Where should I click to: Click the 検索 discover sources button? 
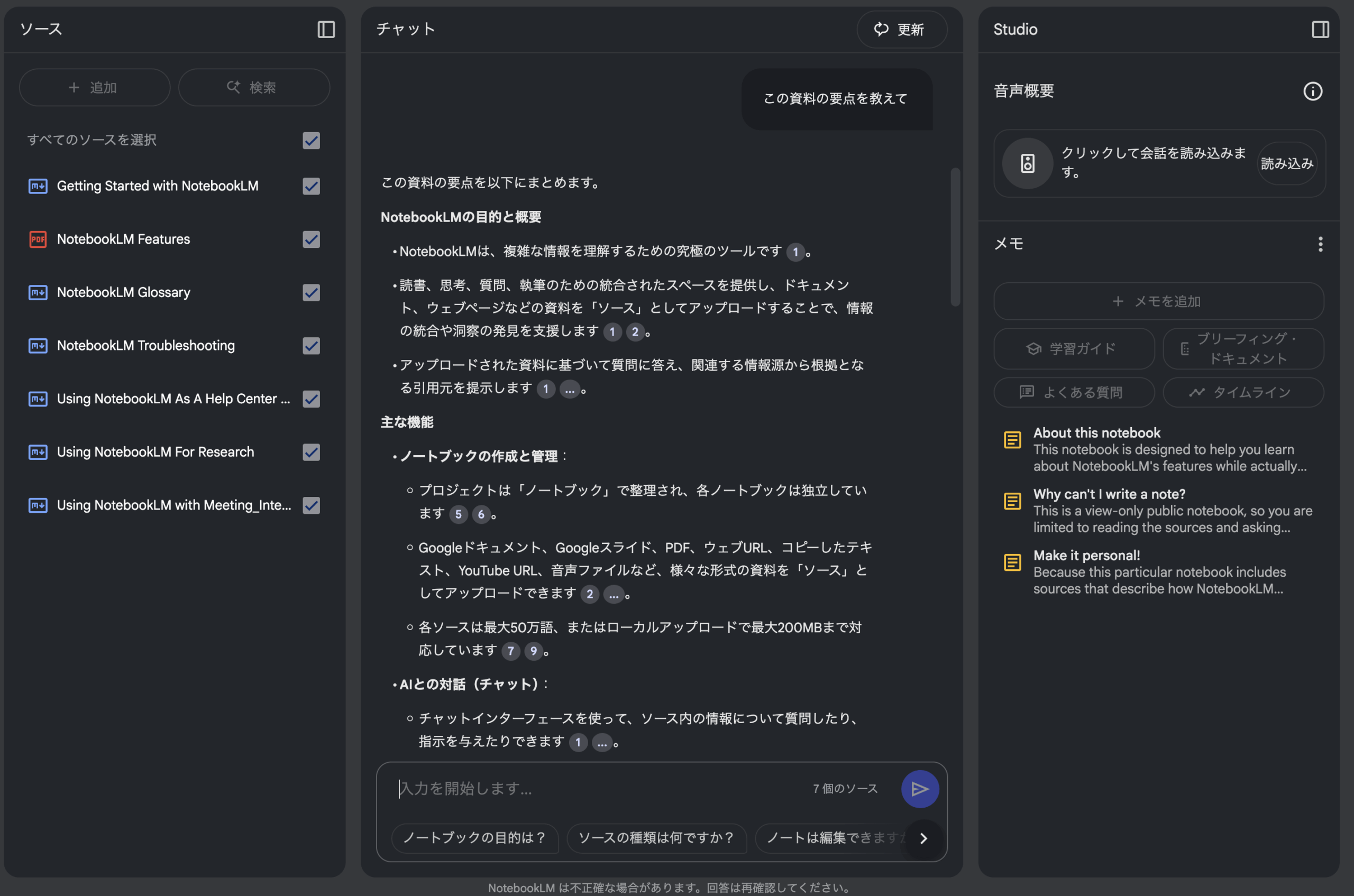click(x=254, y=87)
